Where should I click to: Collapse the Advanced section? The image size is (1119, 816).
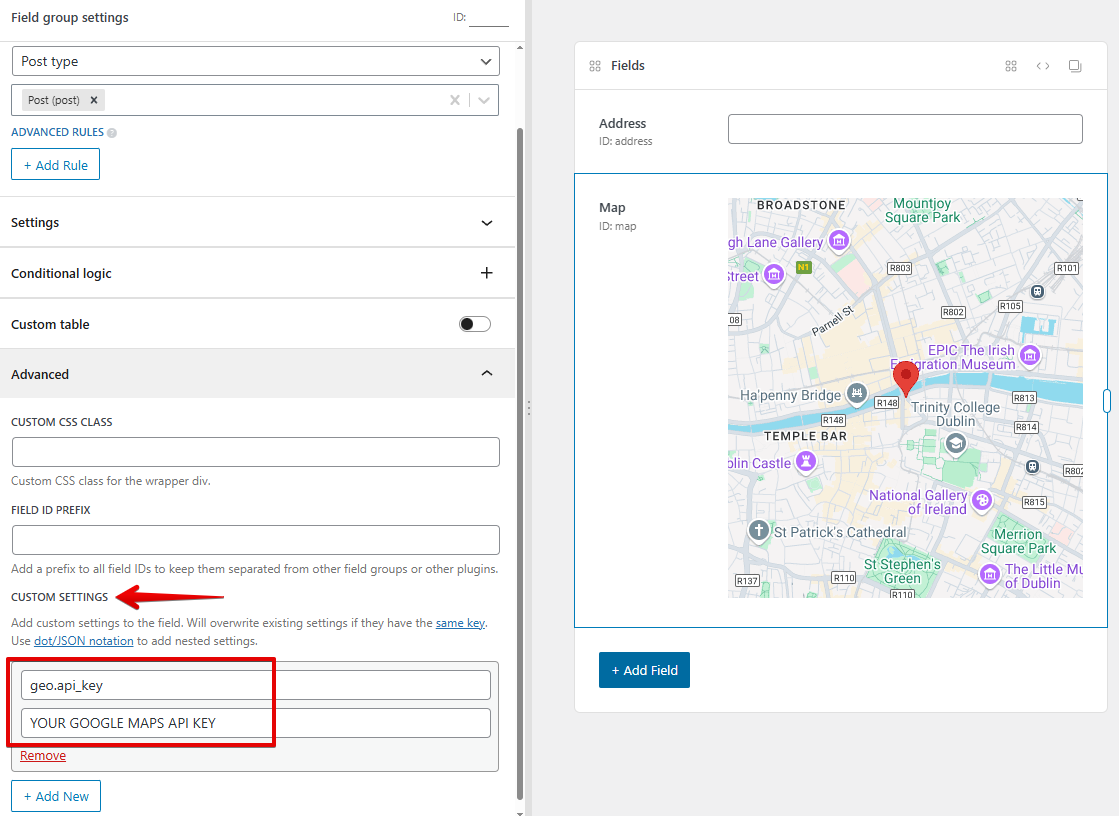(x=487, y=372)
